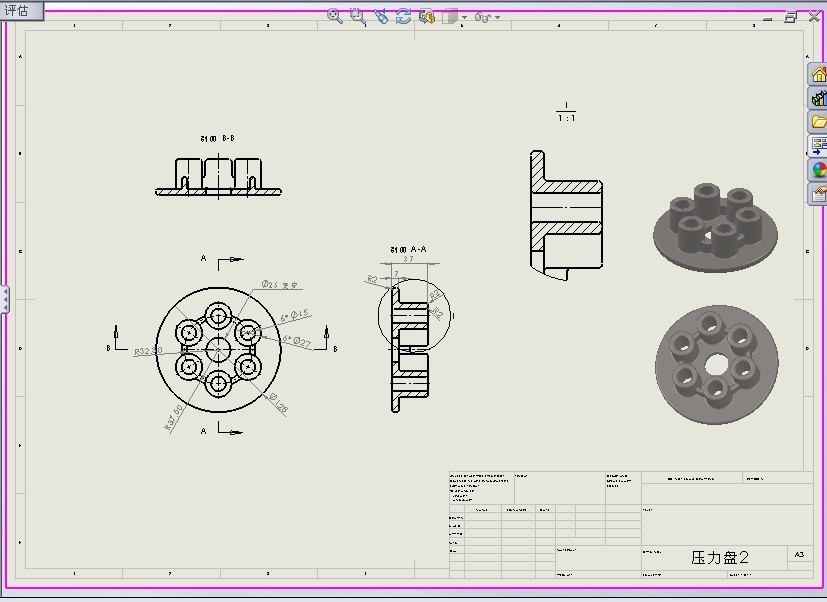Restore down the drawing document window
827x602 pixels.
790,17
